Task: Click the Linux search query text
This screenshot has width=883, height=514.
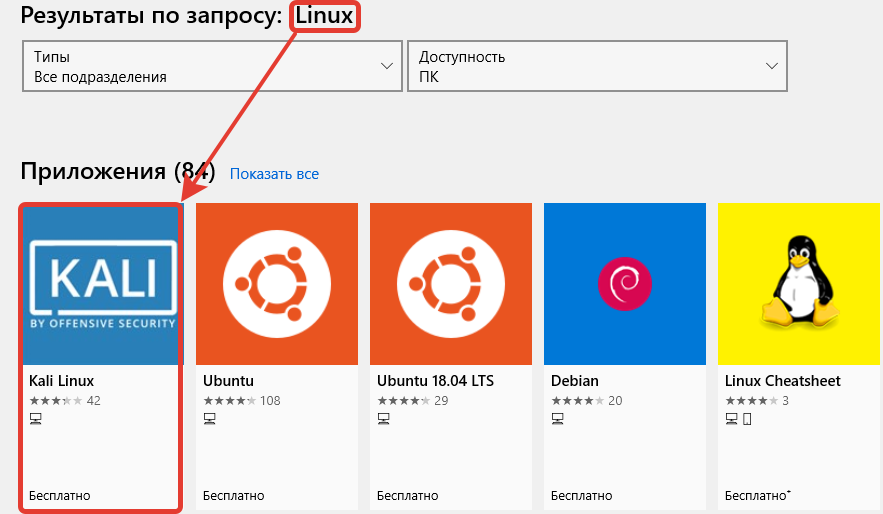Action: click(x=324, y=16)
